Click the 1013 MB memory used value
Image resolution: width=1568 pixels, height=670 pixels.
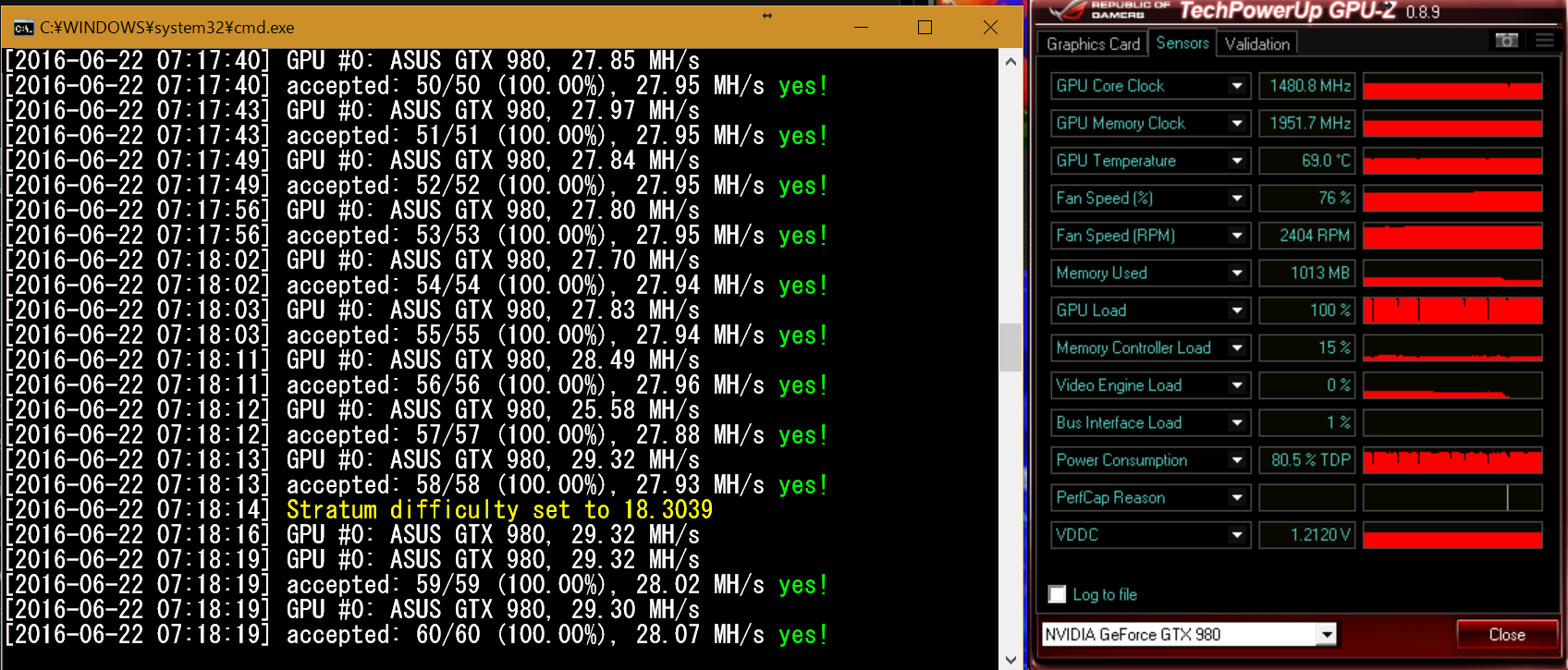[1307, 273]
